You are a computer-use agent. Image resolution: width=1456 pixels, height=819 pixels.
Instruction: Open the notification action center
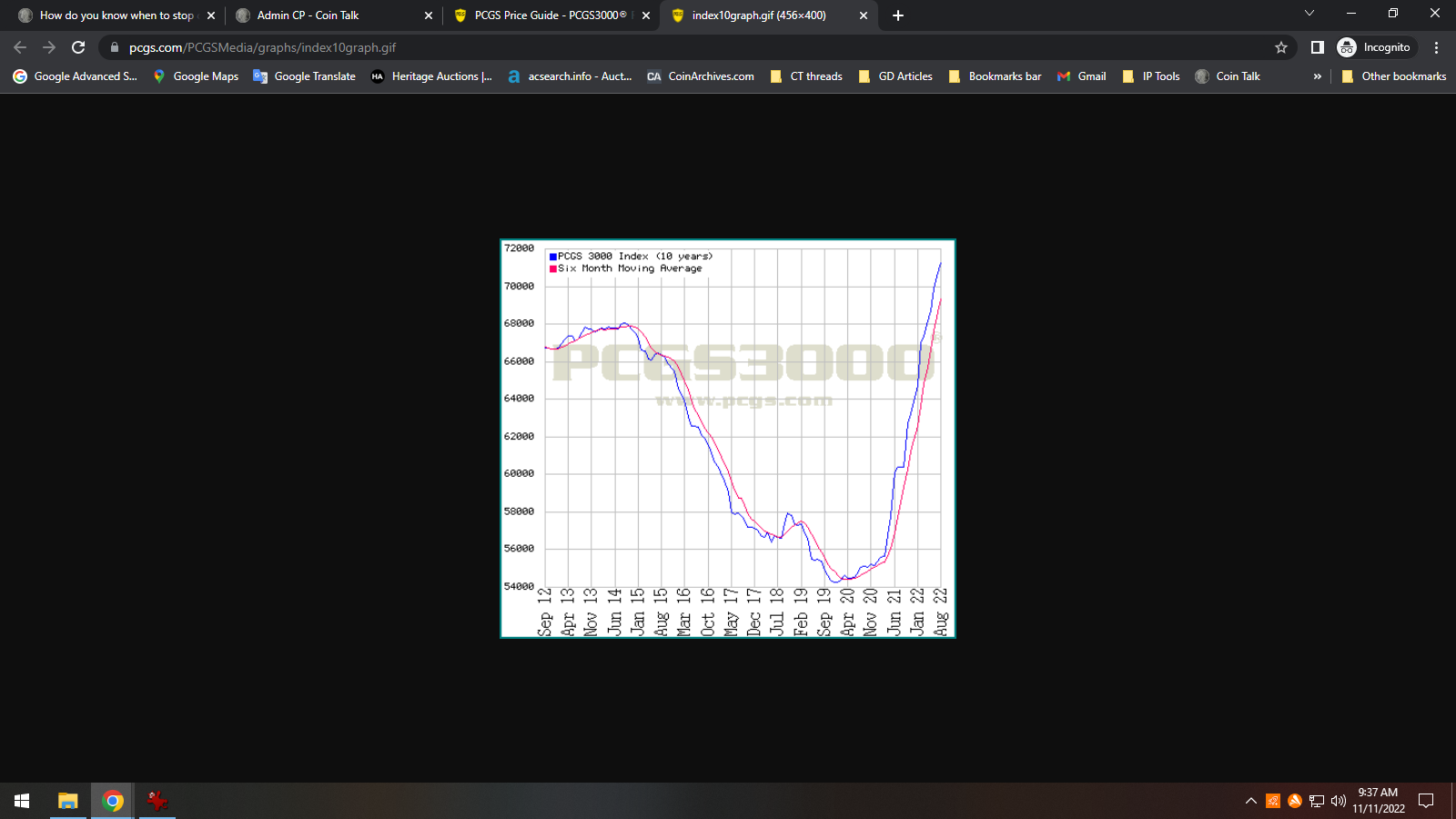(x=1426, y=801)
